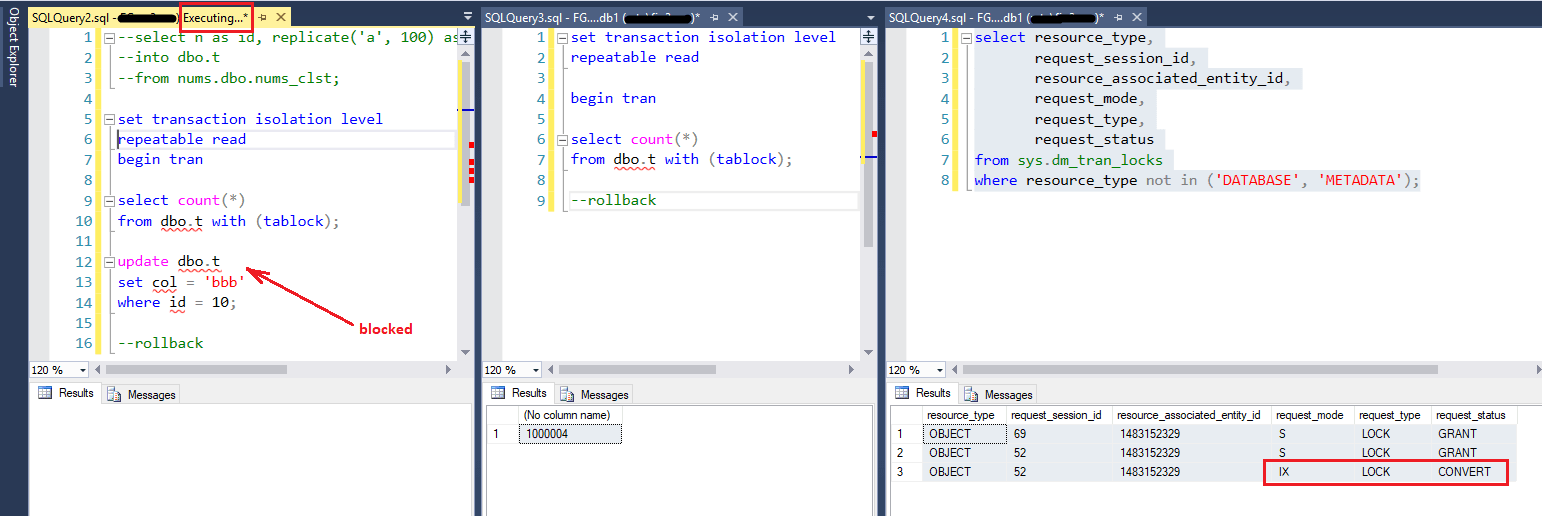Click the down scroll arrow in the SQLQuery3 editor
Viewport: 1542px width, 516px height.
coord(866,351)
